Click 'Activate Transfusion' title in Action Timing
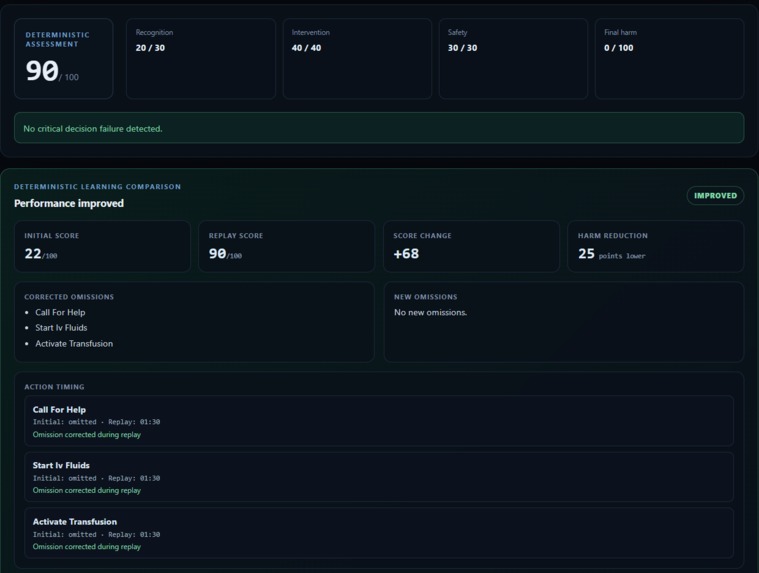Screen dimensions: 759x573 75,522
